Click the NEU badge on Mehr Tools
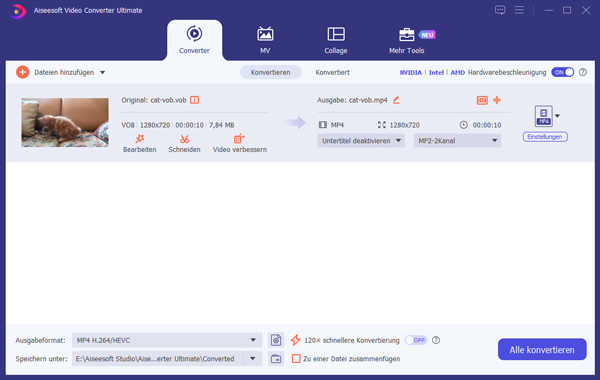The image size is (600, 380). click(427, 35)
